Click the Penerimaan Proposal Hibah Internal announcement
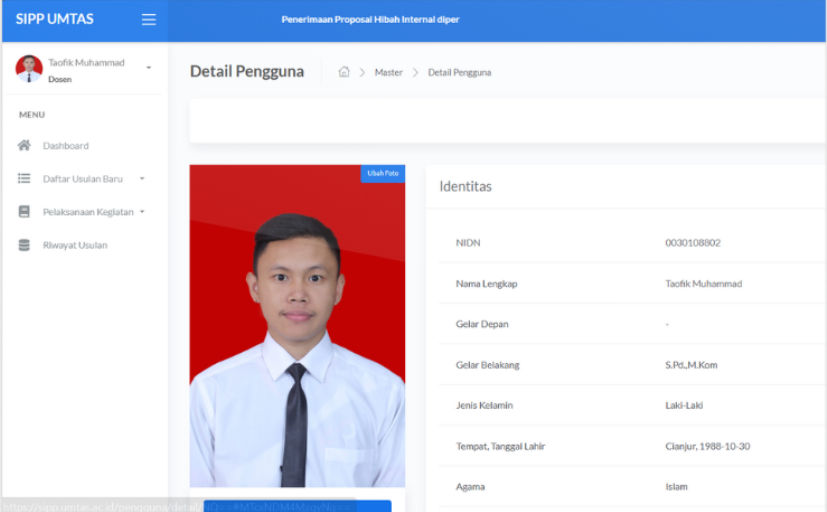Viewport: 827px width, 512px height. tap(370, 20)
